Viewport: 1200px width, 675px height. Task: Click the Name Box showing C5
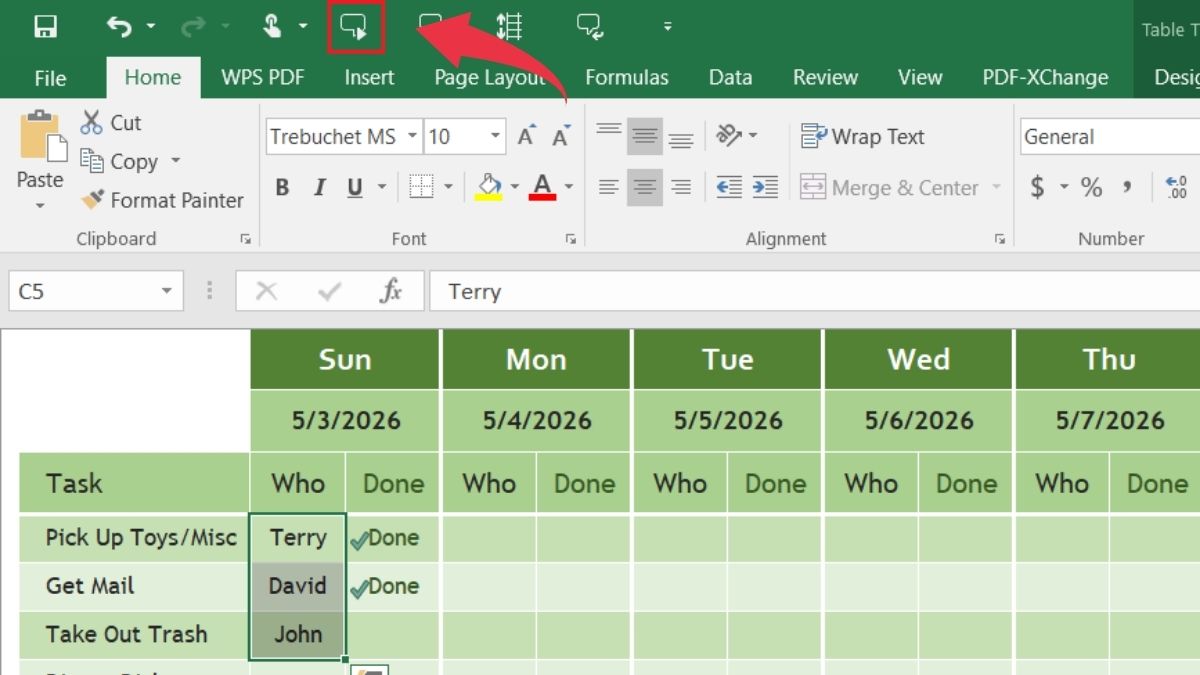[96, 292]
